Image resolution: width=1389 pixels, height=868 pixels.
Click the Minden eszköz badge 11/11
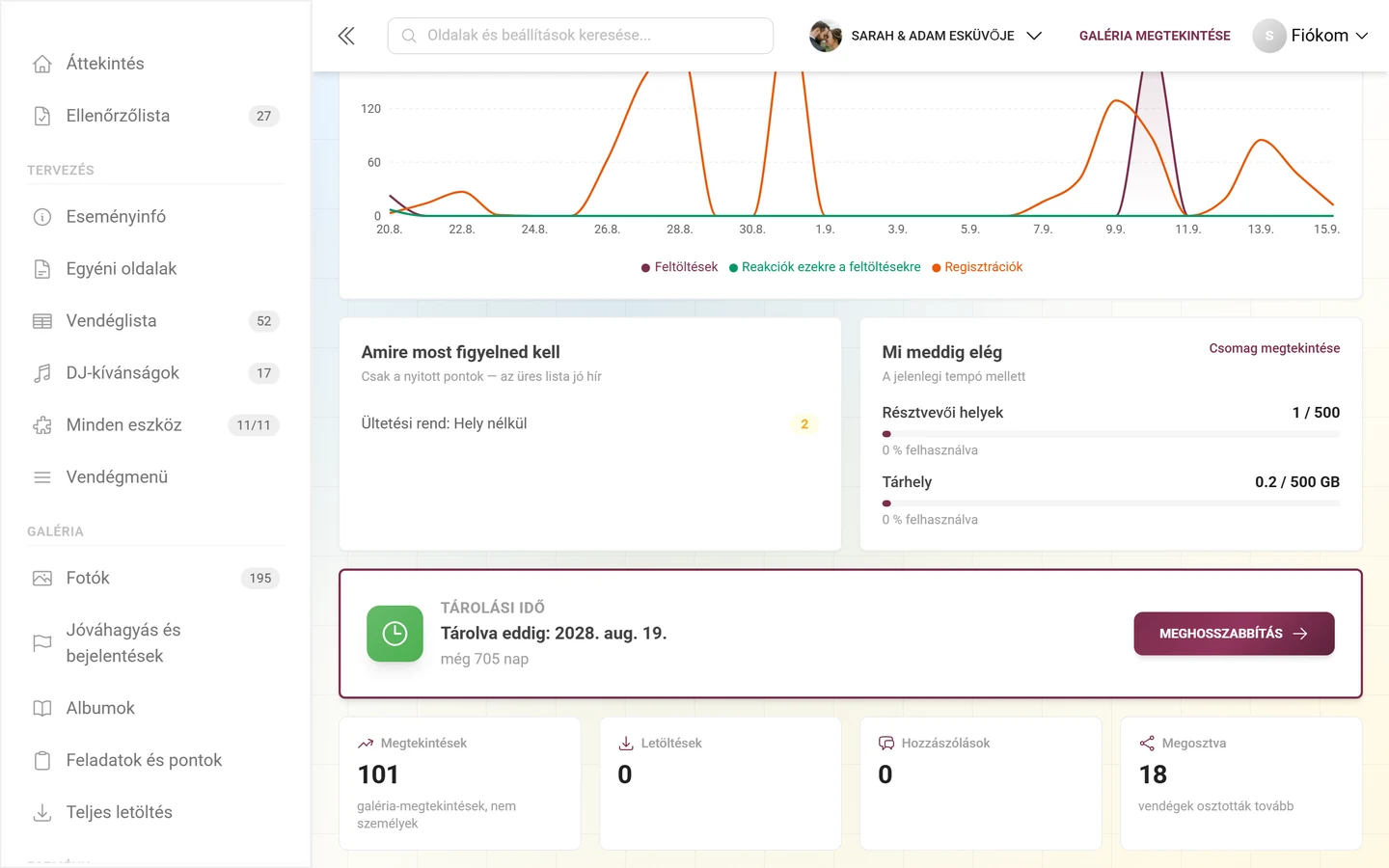pyautogui.click(x=254, y=425)
